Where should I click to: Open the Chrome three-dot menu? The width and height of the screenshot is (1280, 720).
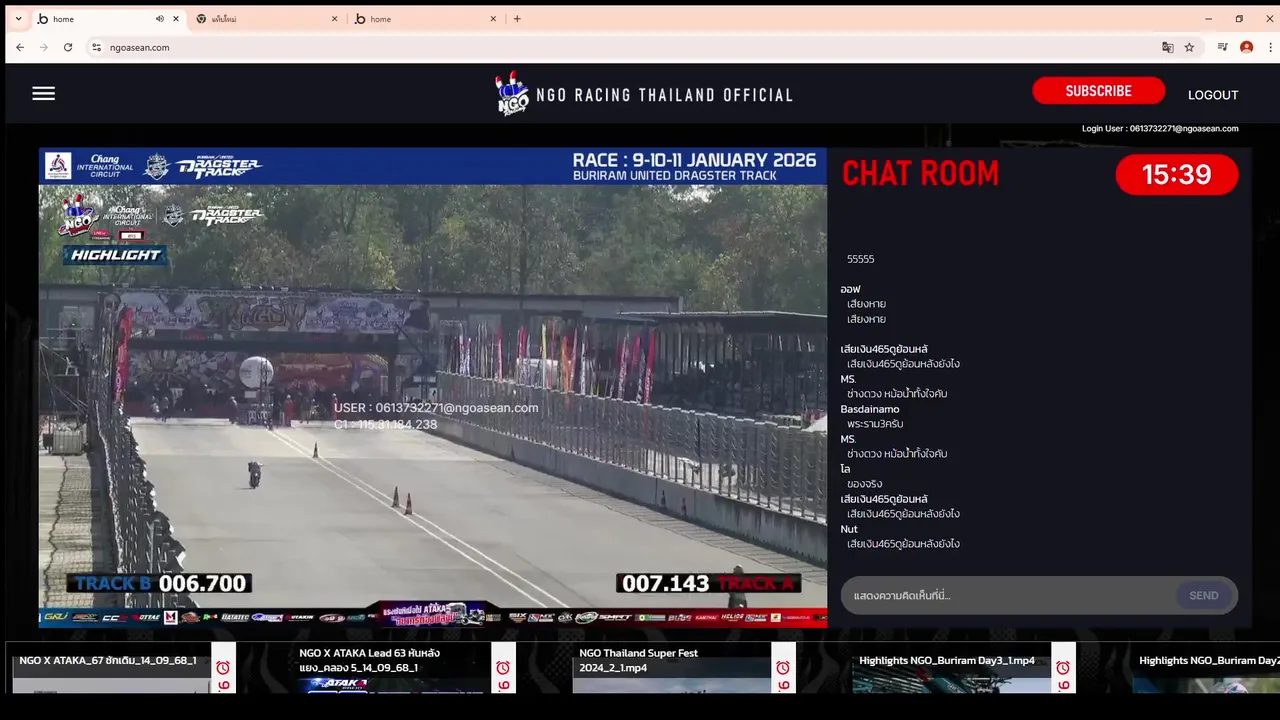1270,47
